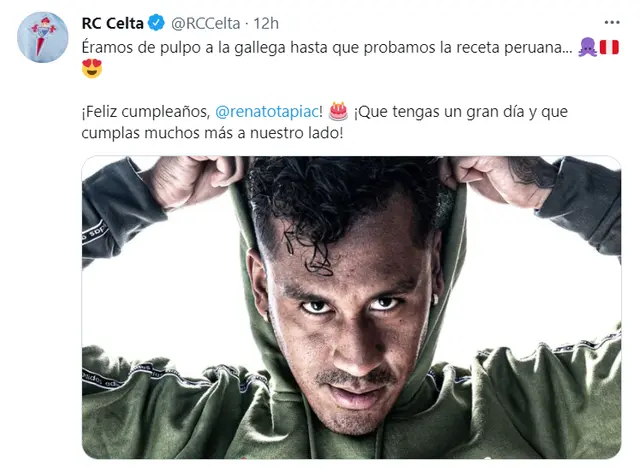
Task: Open the RC Celta display name
Action: [113, 23]
